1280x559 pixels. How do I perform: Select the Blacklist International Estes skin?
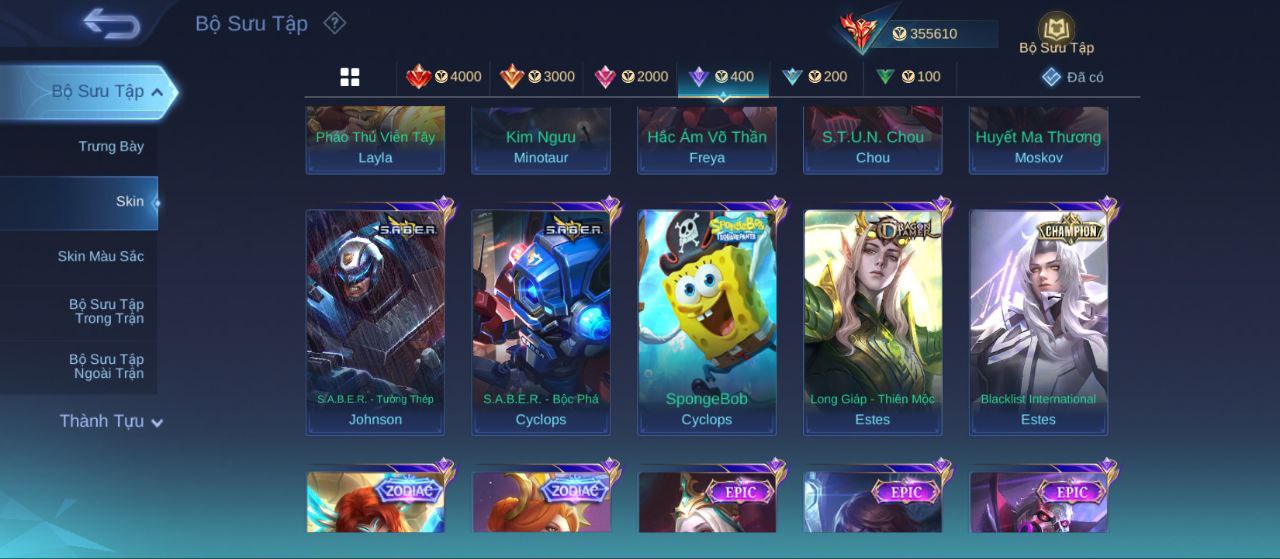point(1039,322)
